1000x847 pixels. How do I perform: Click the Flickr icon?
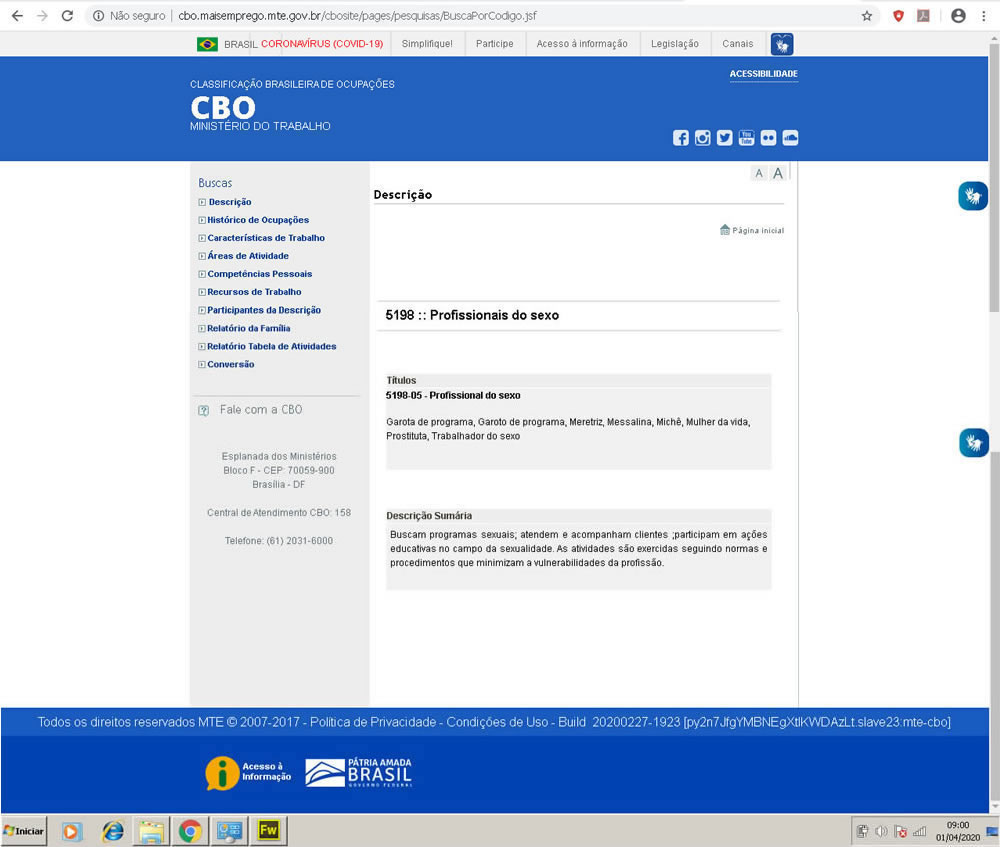[768, 138]
